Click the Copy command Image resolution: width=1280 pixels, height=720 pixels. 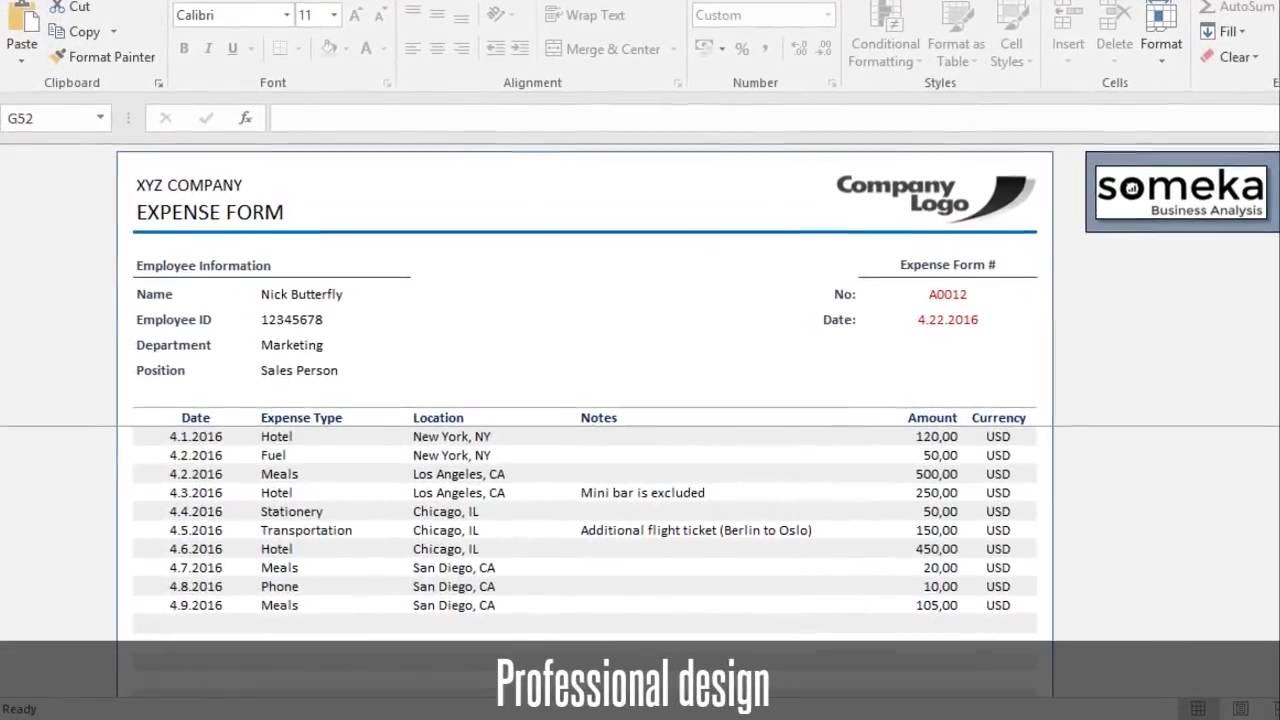click(x=76, y=31)
